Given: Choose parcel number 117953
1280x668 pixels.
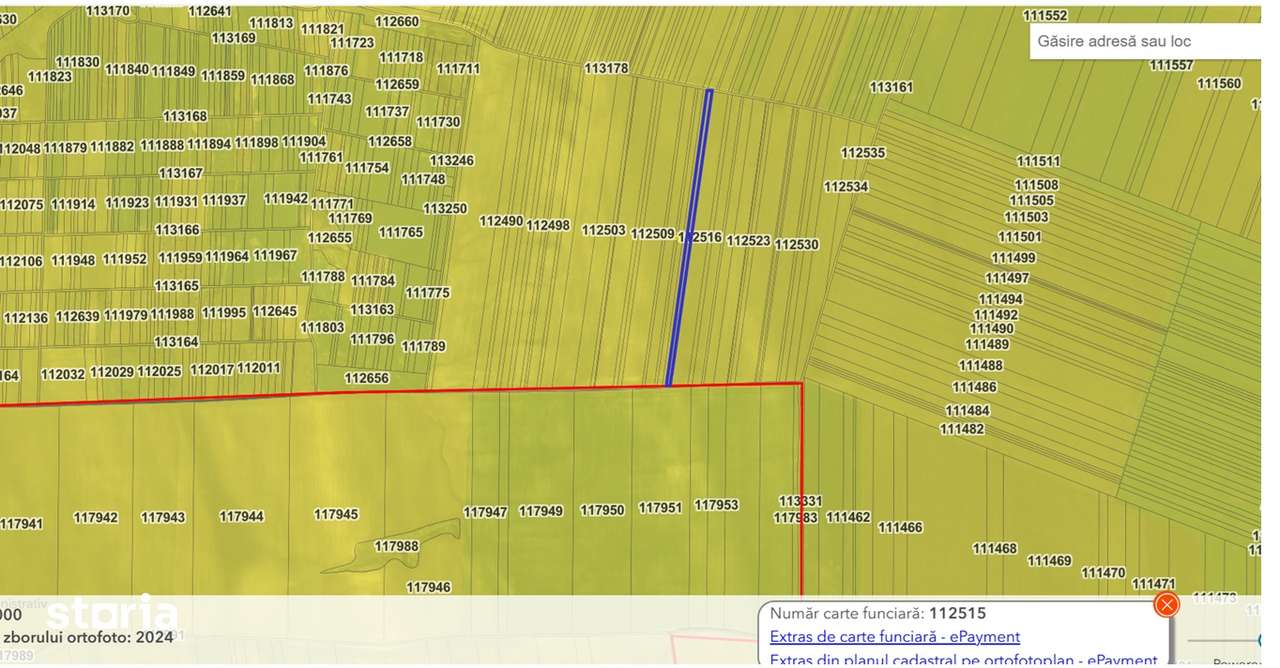Looking at the screenshot, I should pos(716,505).
